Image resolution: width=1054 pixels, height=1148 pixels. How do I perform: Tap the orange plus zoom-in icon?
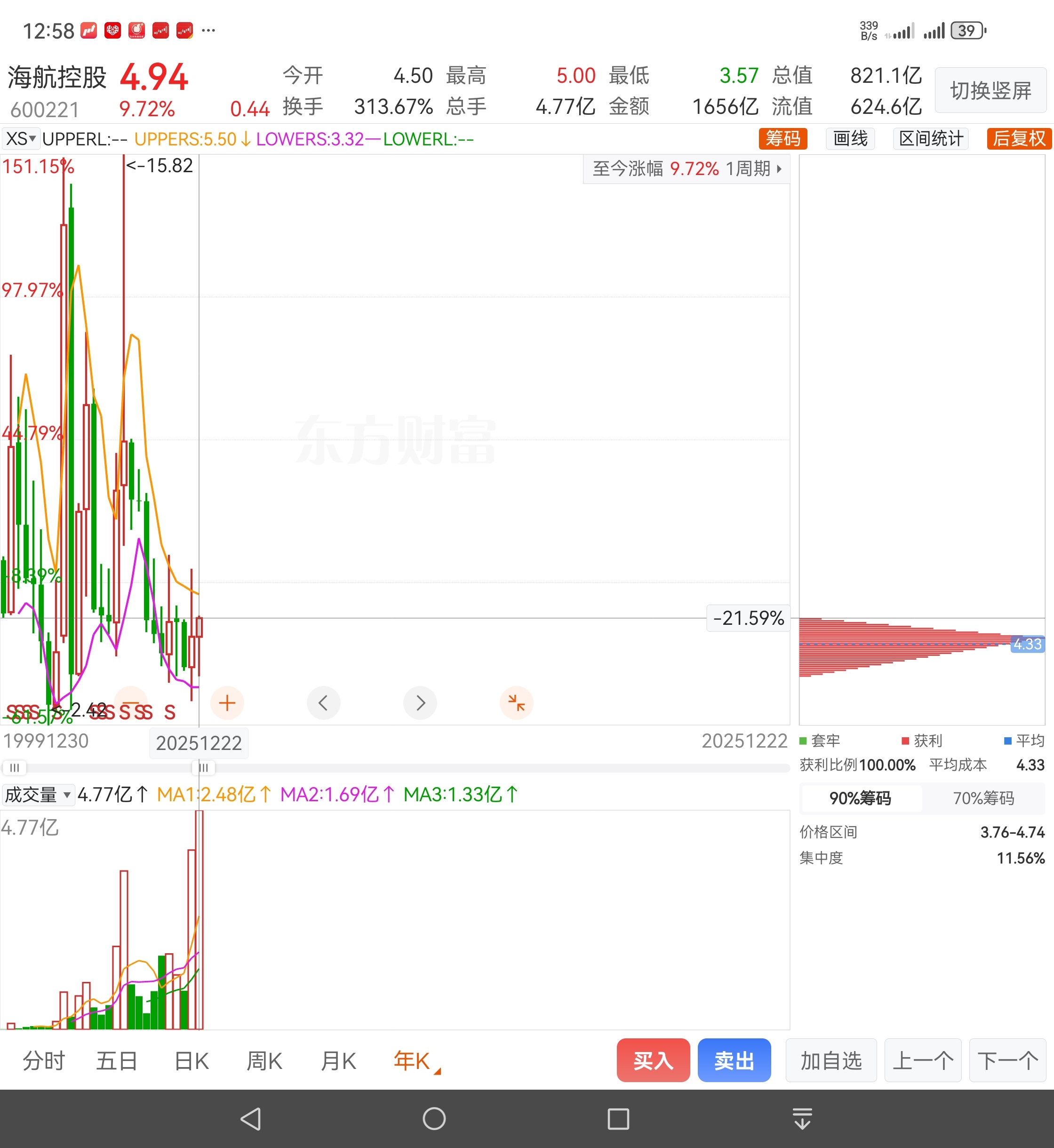click(x=227, y=702)
